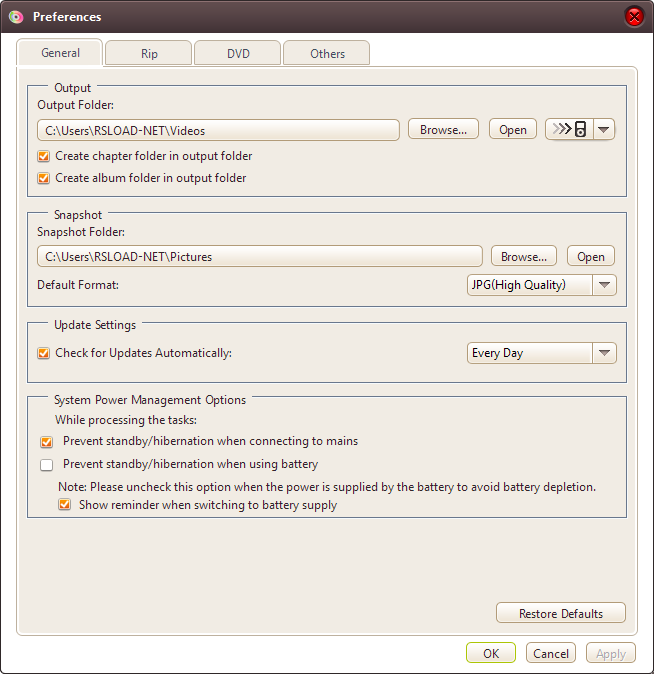Browse for the output folder
Viewport: 654px width, 674px height.
[443, 129]
